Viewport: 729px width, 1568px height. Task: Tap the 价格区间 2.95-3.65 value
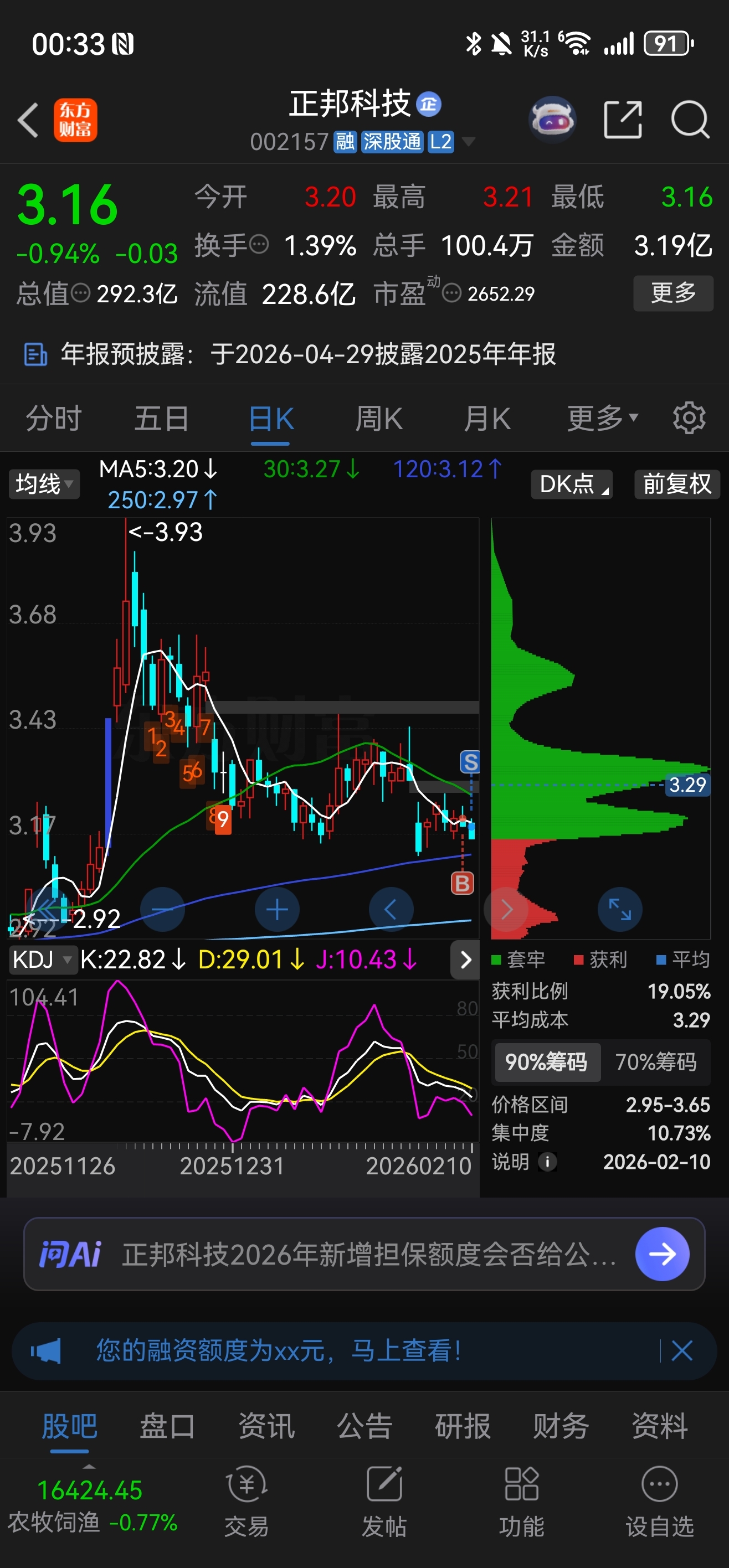click(668, 1105)
